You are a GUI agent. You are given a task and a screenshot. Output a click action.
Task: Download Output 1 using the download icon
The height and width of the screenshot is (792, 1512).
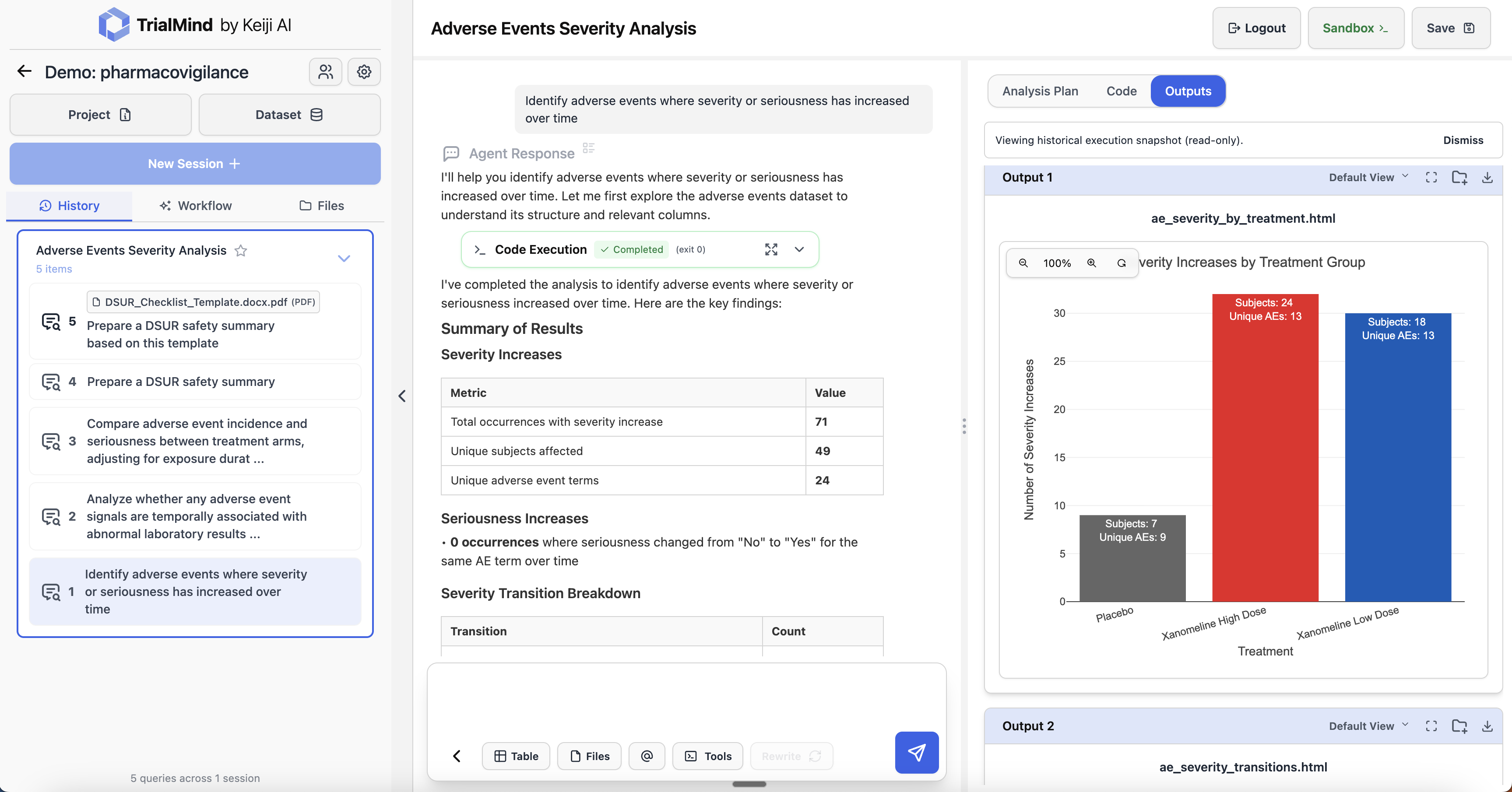[1487, 177]
